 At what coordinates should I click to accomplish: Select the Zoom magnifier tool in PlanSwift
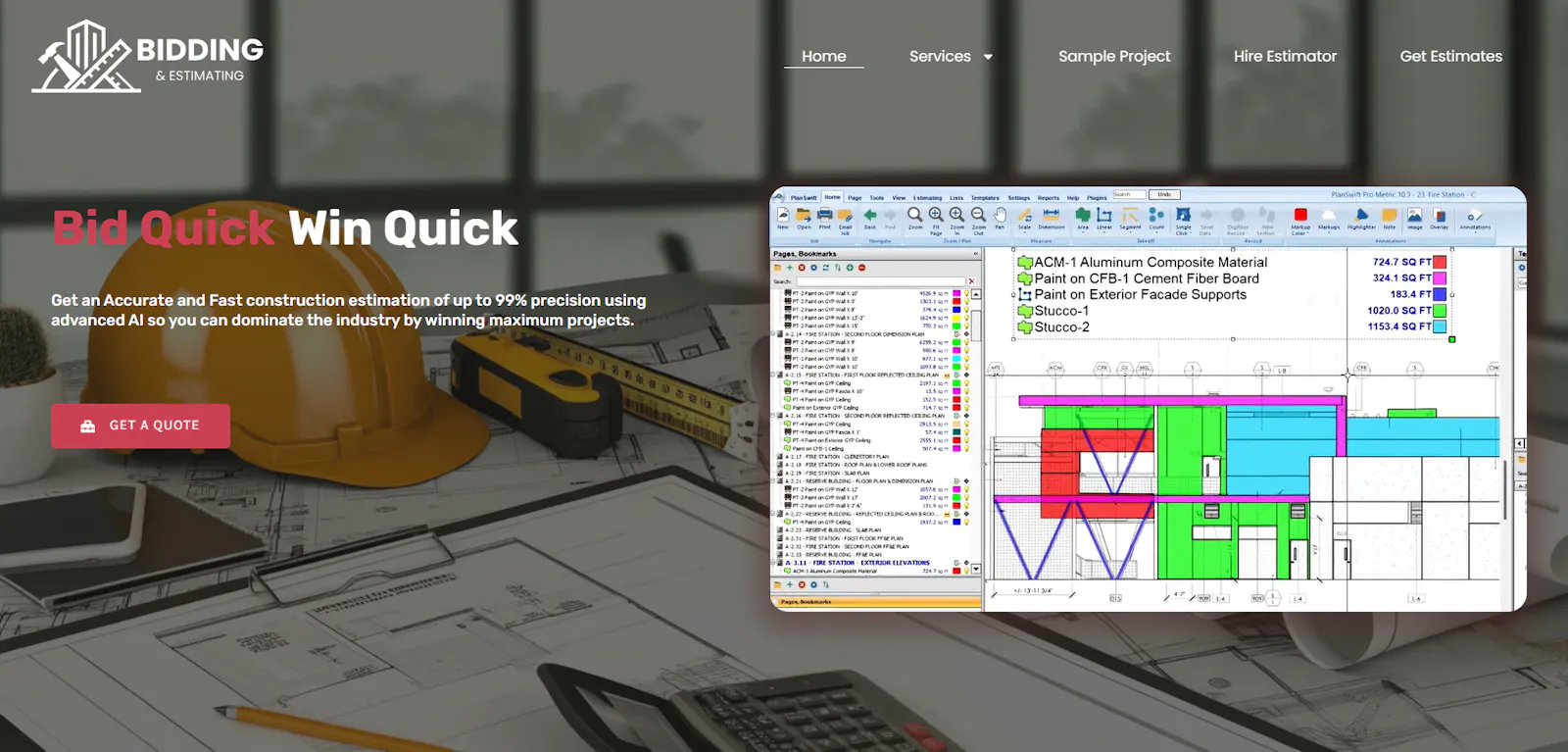(915, 216)
